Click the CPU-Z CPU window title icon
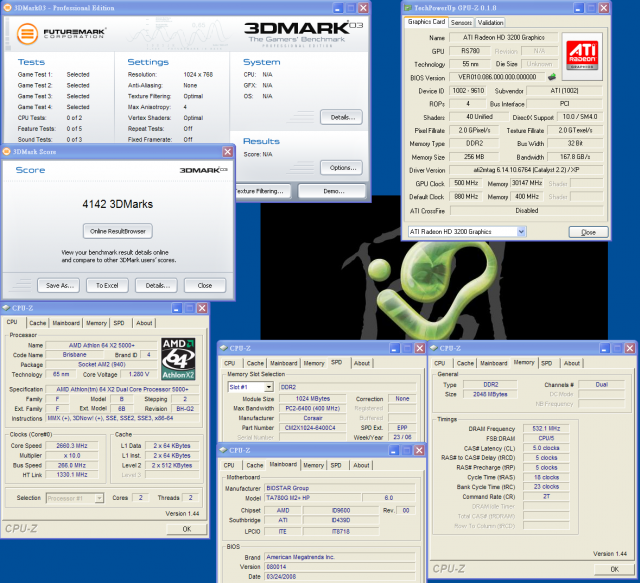The height and width of the screenshot is (583, 640). pos(6,308)
